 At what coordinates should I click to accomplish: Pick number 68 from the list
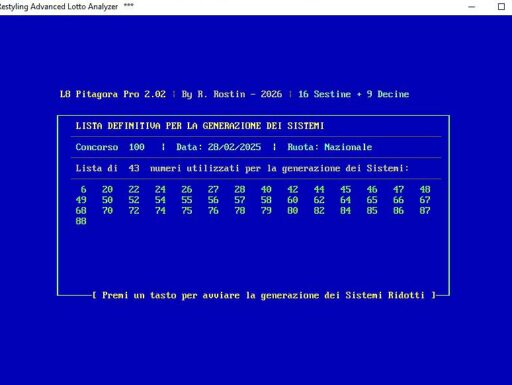tap(81, 211)
